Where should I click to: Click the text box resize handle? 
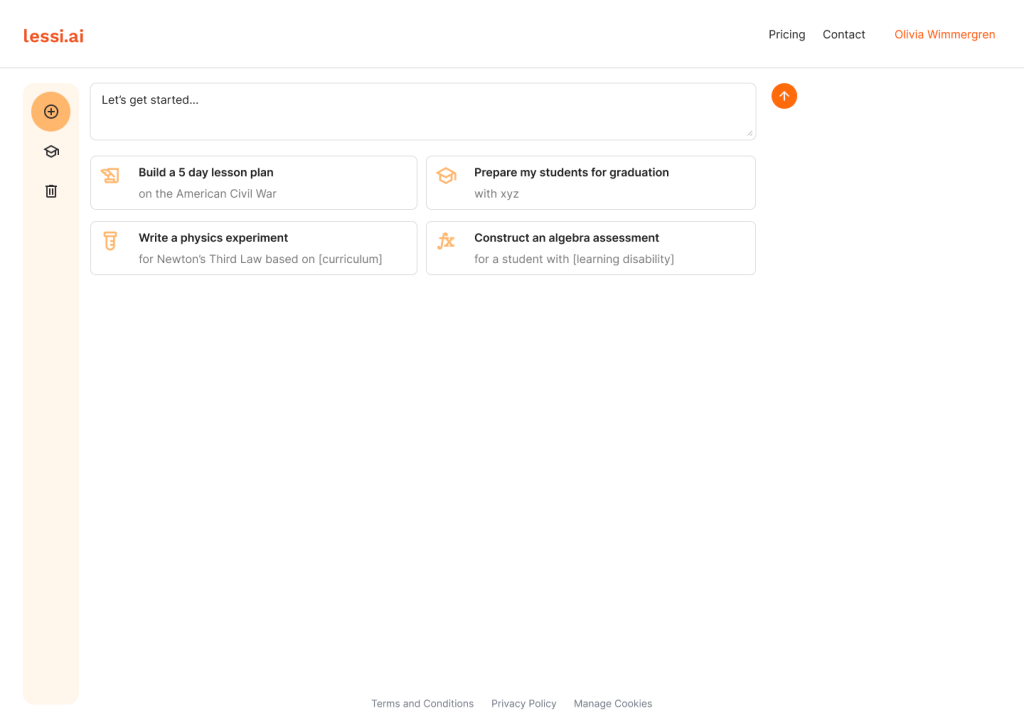(750, 133)
